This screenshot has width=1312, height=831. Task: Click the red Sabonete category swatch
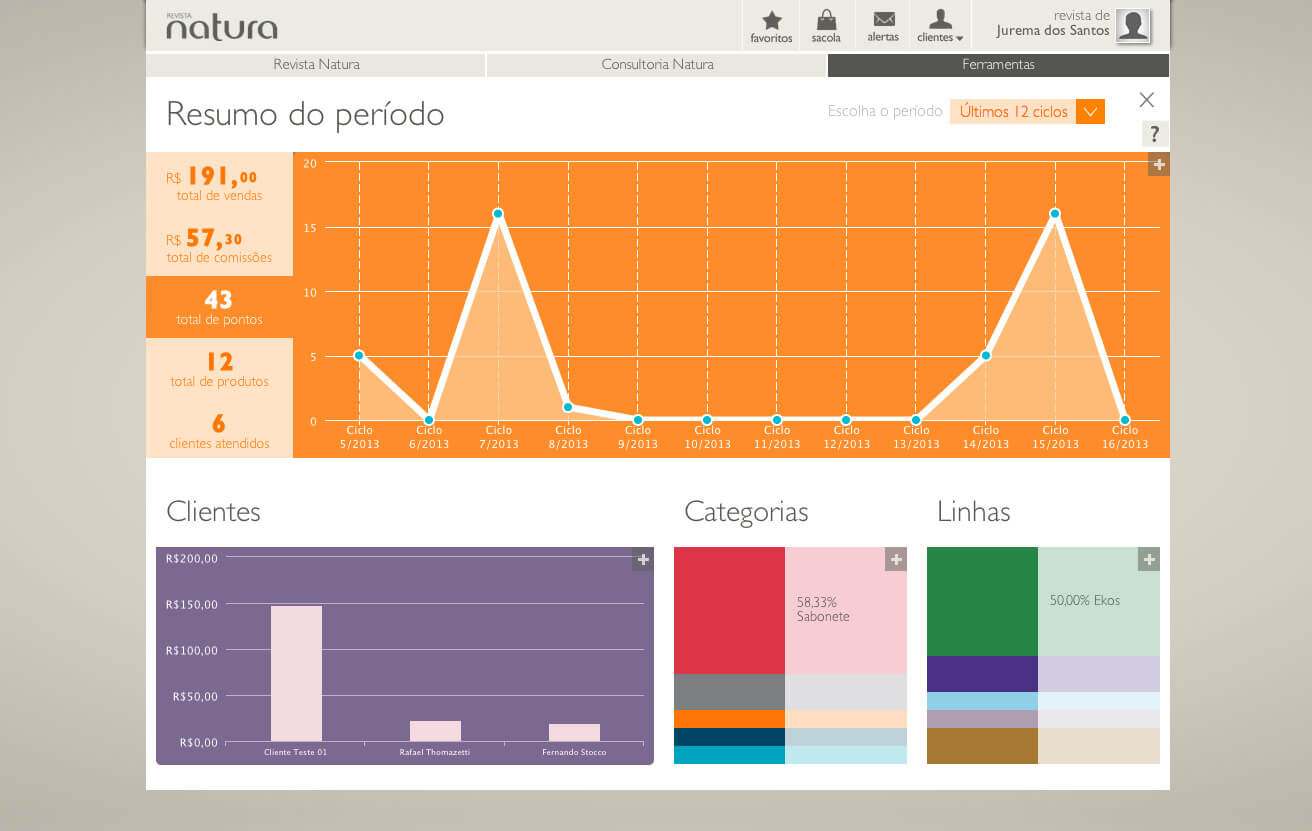coord(729,610)
